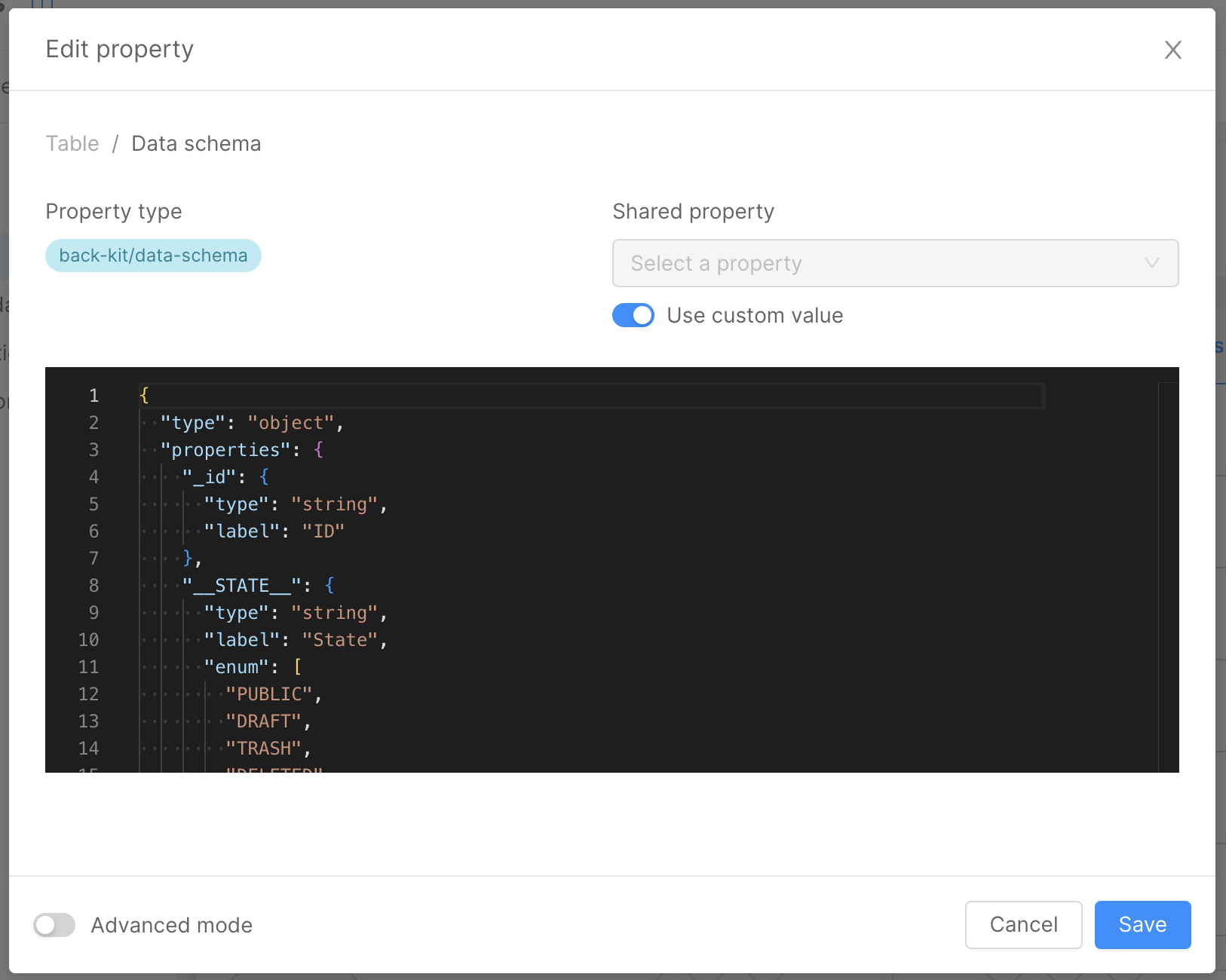The width and height of the screenshot is (1226, 980).
Task: Click the Cancel button
Action: (x=1023, y=925)
